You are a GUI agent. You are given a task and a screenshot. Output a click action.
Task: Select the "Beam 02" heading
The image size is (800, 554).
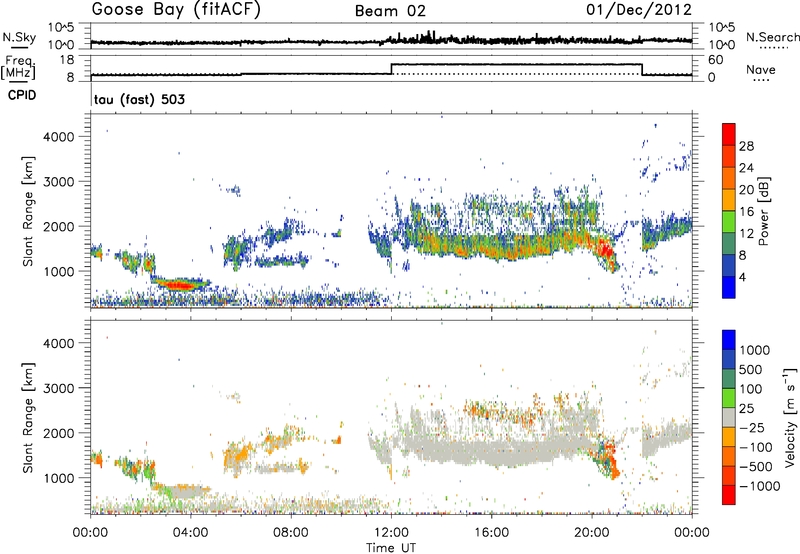(390, 11)
